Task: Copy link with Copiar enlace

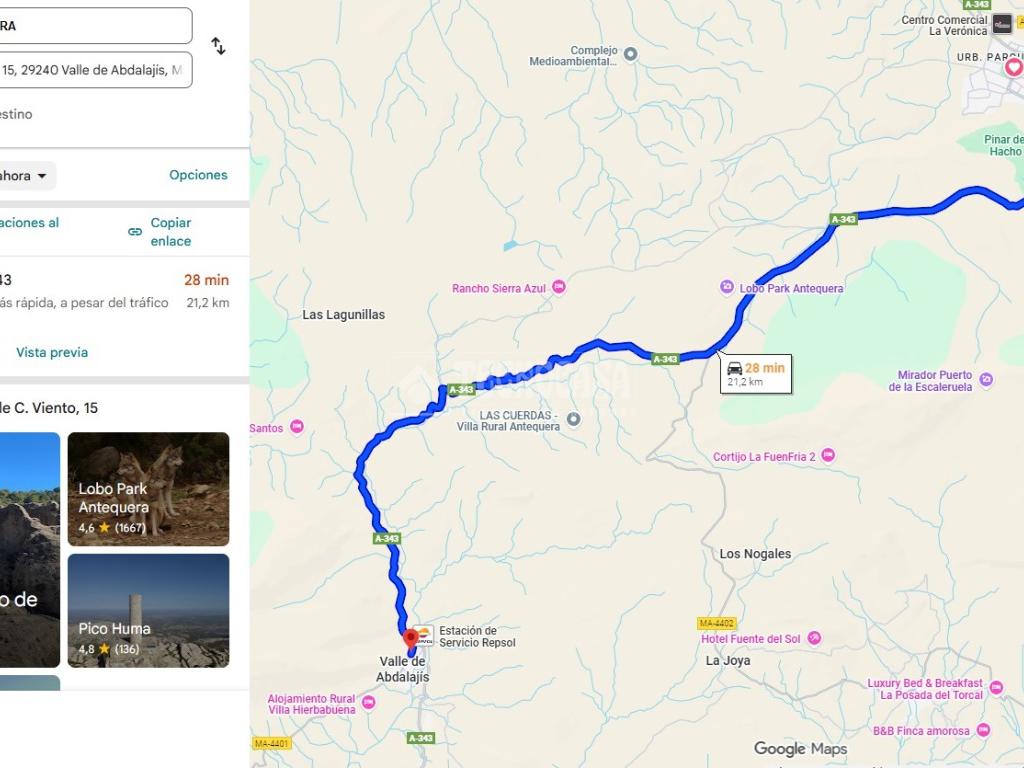Action: [x=161, y=232]
